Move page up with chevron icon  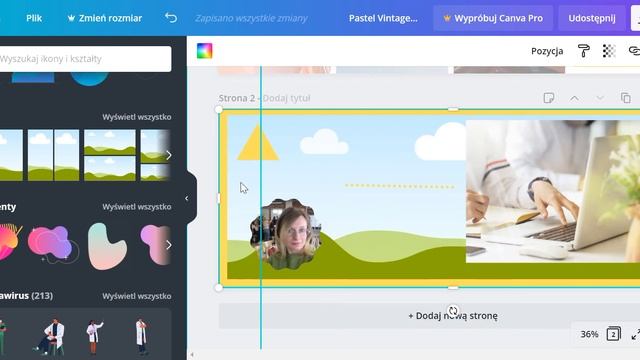tap(574, 98)
